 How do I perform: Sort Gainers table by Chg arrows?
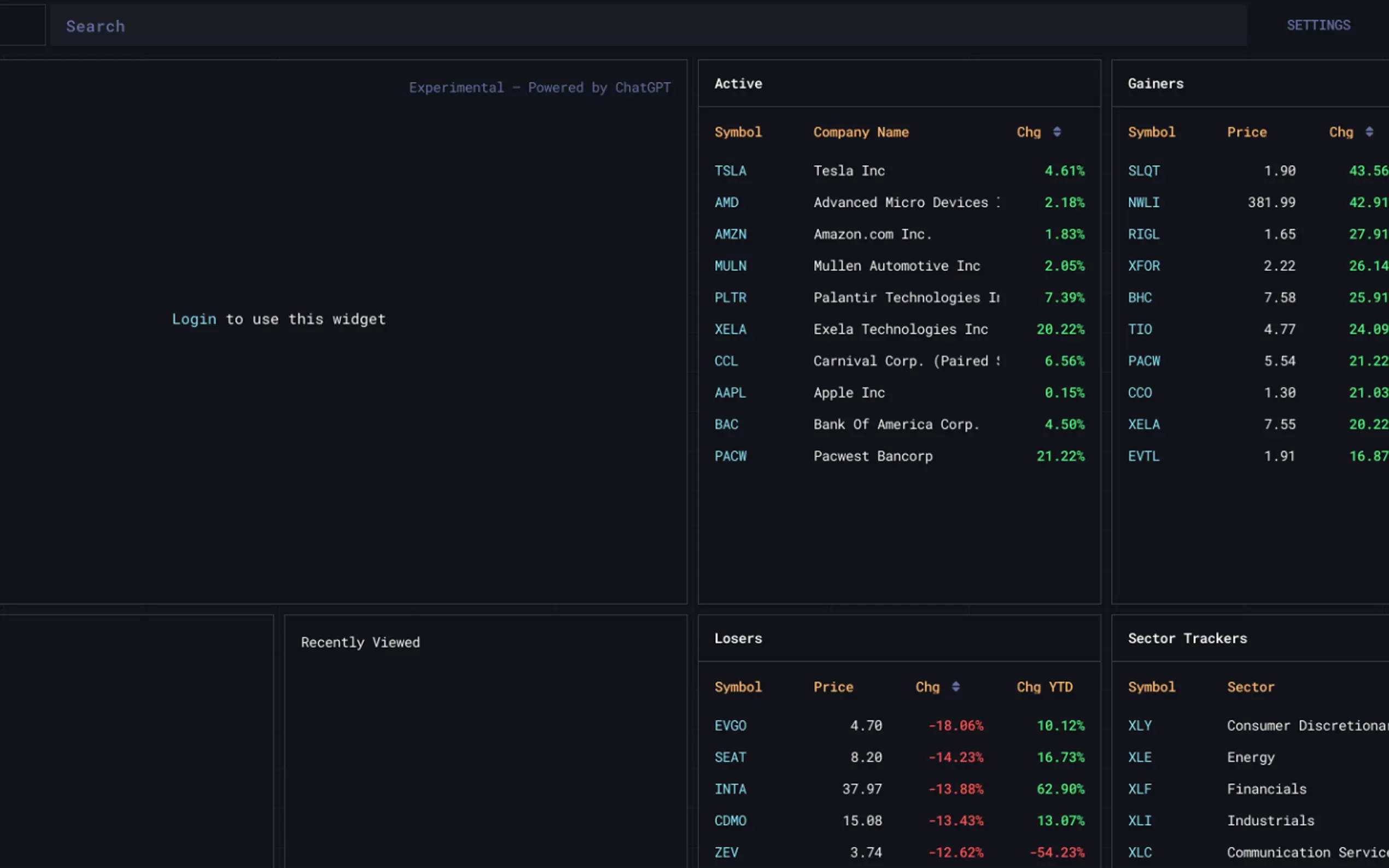[1369, 132]
